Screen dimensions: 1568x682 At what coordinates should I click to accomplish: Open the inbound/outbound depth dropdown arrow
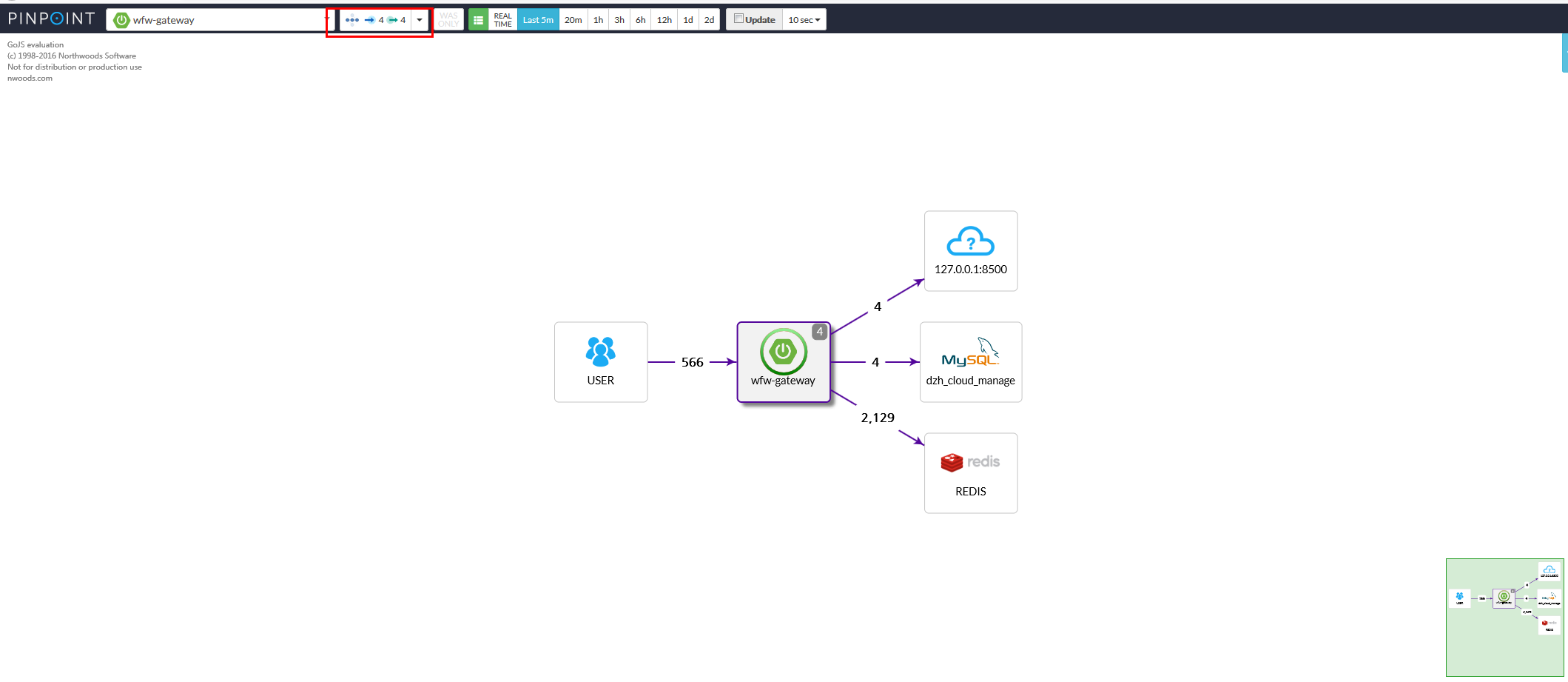point(420,20)
